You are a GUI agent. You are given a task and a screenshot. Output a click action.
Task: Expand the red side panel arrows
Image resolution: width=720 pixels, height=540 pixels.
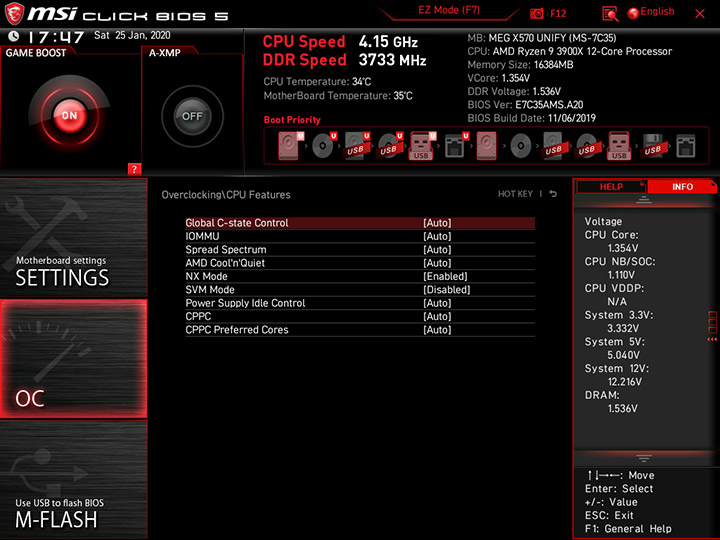pyautogui.click(x=712, y=339)
